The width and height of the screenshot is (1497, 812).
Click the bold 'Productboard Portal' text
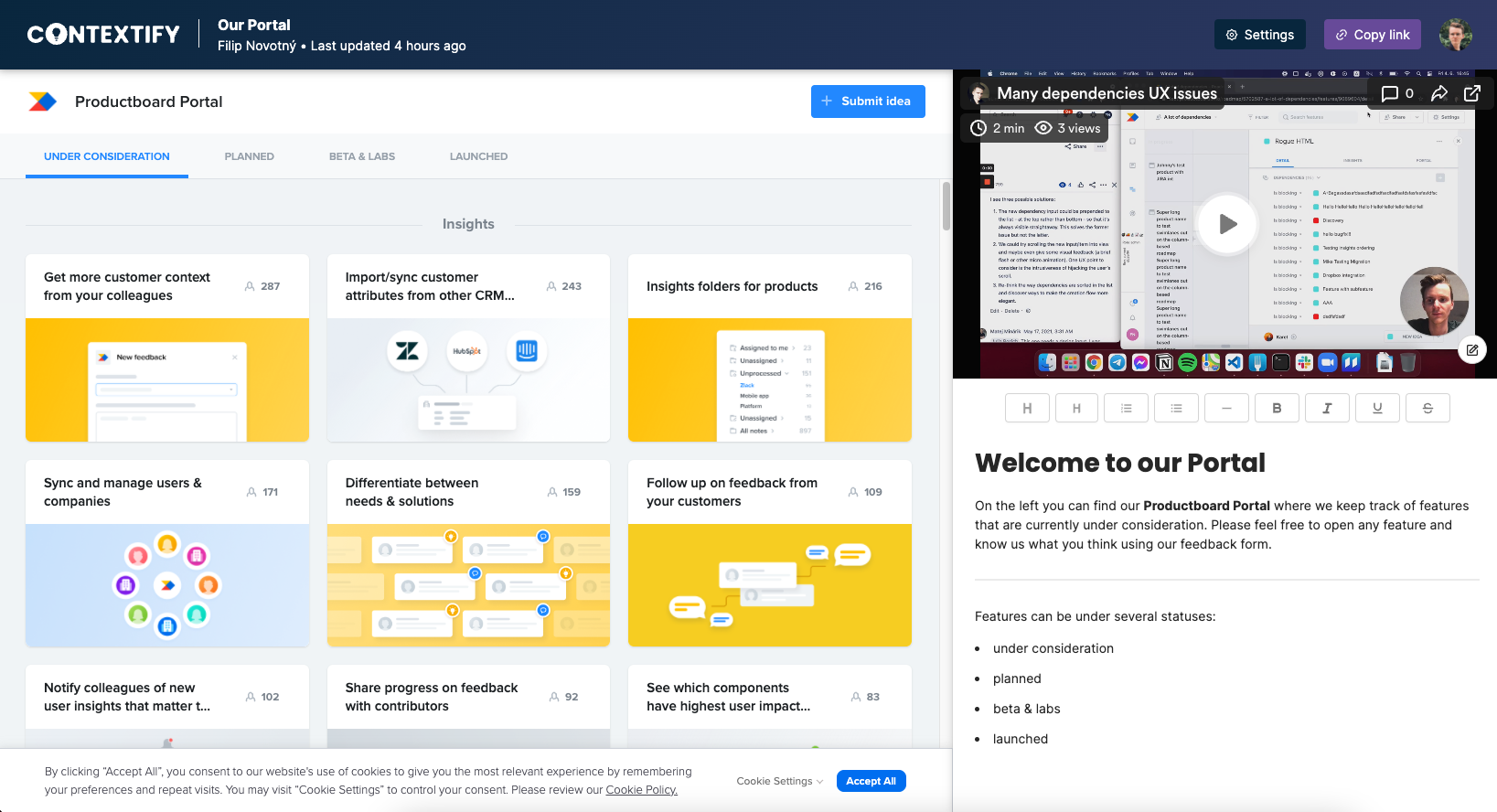click(1206, 506)
